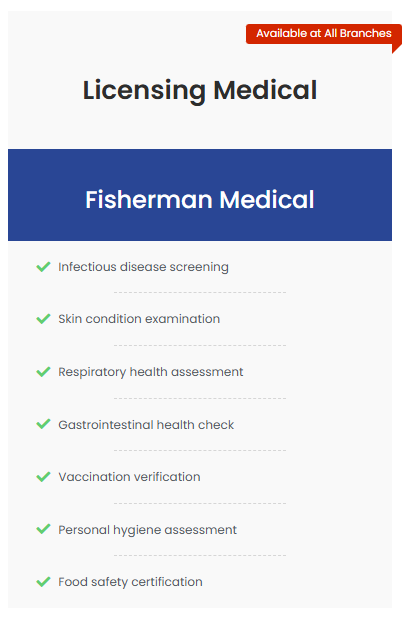The width and height of the screenshot is (408, 629).
Task: Select the checkmark icon for Respiratory health assessment
Action: pos(43,372)
